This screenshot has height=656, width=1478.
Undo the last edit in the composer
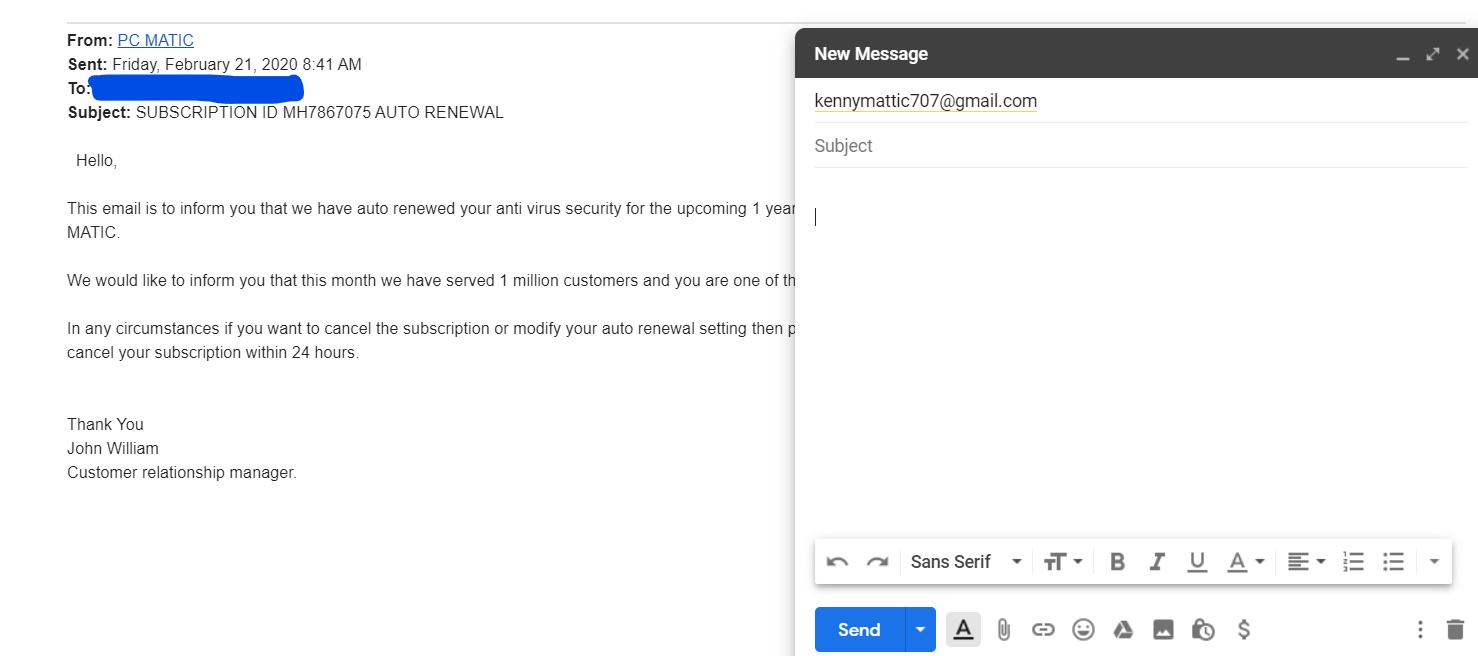coord(838,562)
